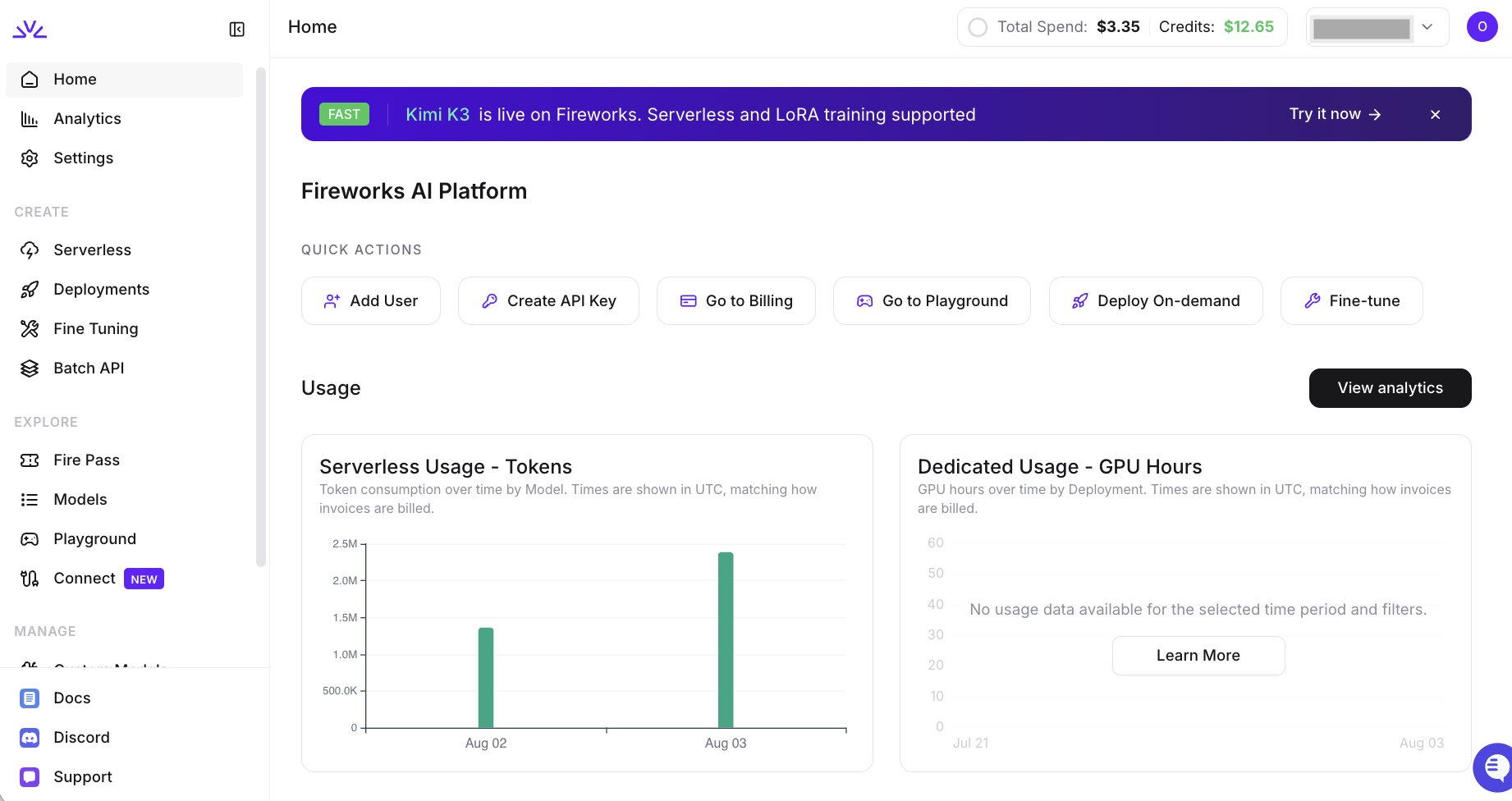The width and height of the screenshot is (1512, 801).
Task: Click the Credits $12.65 value
Action: [1249, 27]
